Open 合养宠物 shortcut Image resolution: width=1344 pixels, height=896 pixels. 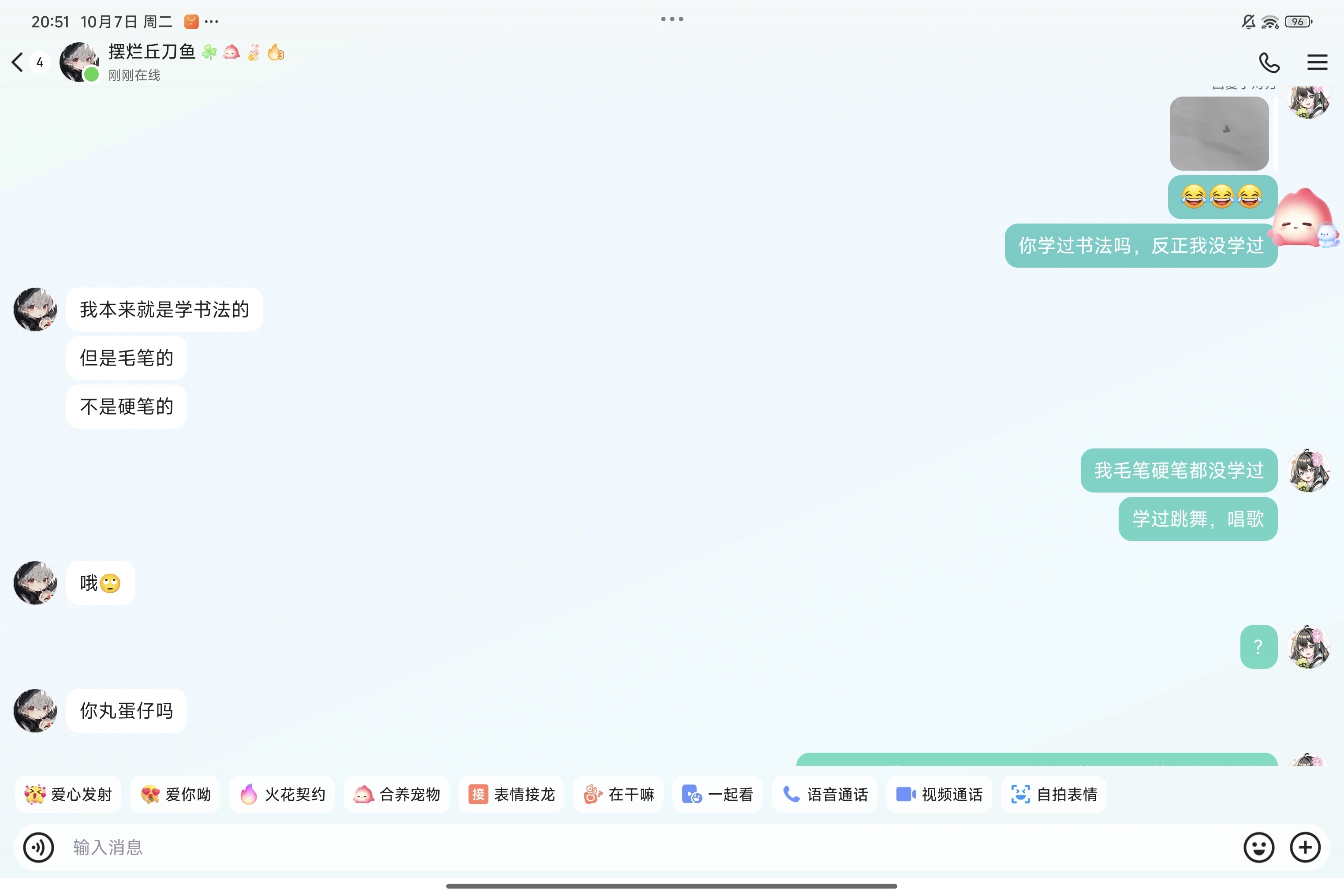(396, 794)
